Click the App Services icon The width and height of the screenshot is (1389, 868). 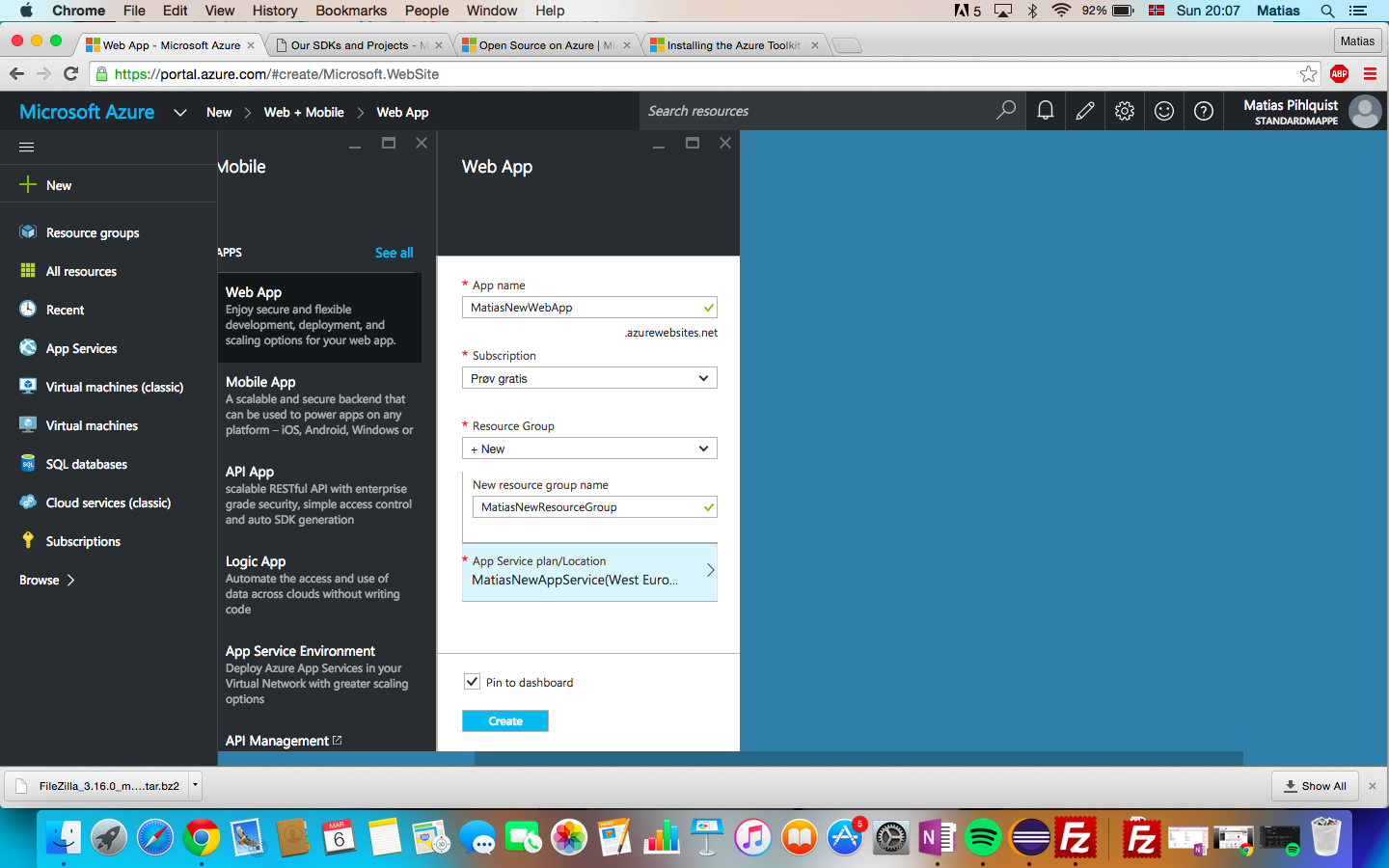(28, 347)
